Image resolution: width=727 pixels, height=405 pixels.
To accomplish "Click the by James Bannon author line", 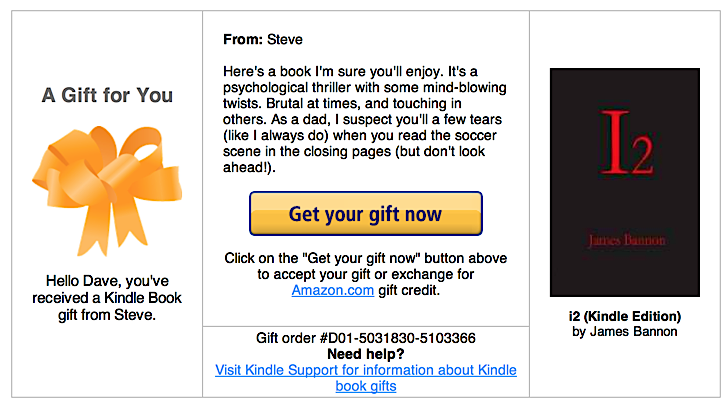I will pyautogui.click(x=625, y=331).
